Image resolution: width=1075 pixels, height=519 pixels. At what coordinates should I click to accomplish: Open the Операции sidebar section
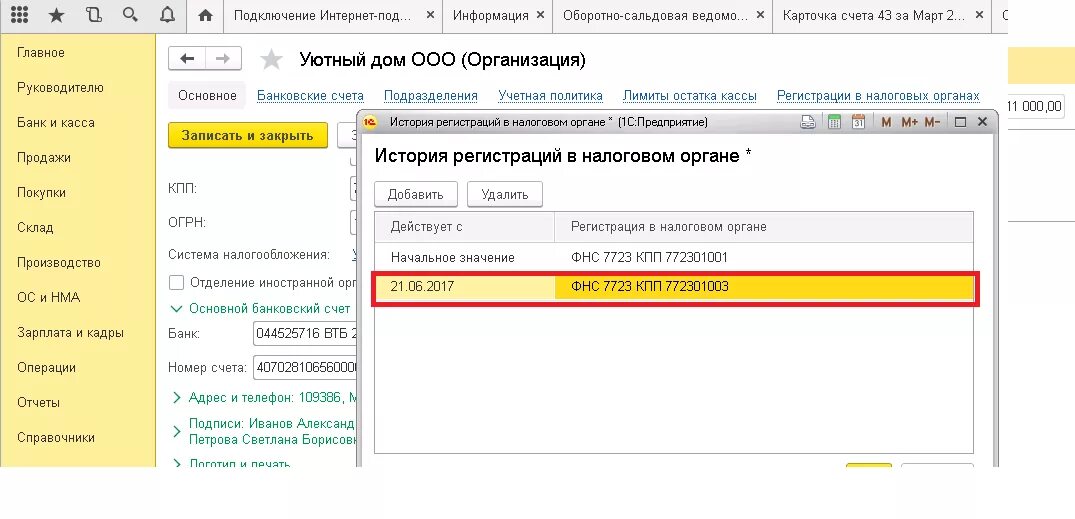[x=47, y=367]
